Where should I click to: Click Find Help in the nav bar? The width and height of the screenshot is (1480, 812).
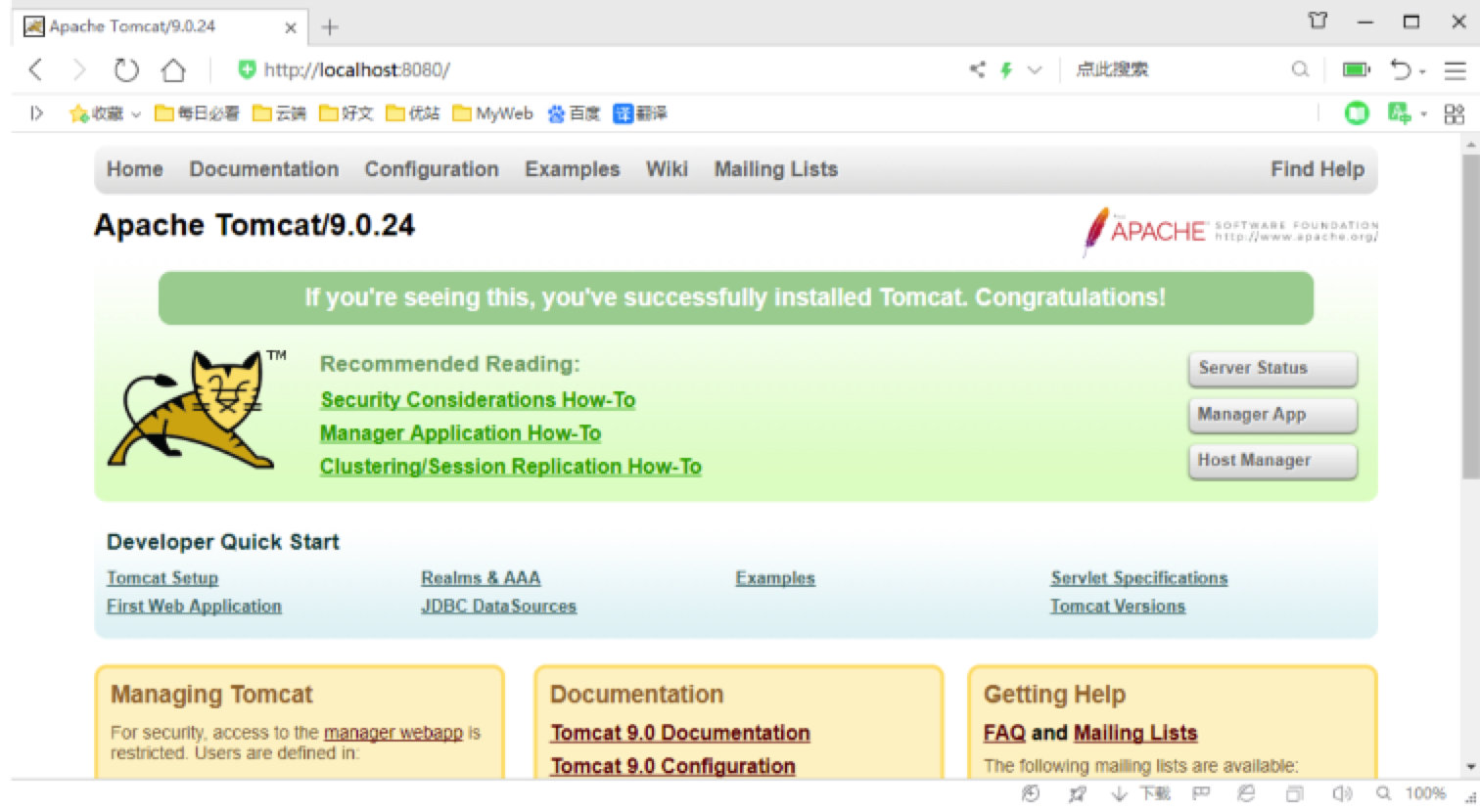(x=1318, y=169)
